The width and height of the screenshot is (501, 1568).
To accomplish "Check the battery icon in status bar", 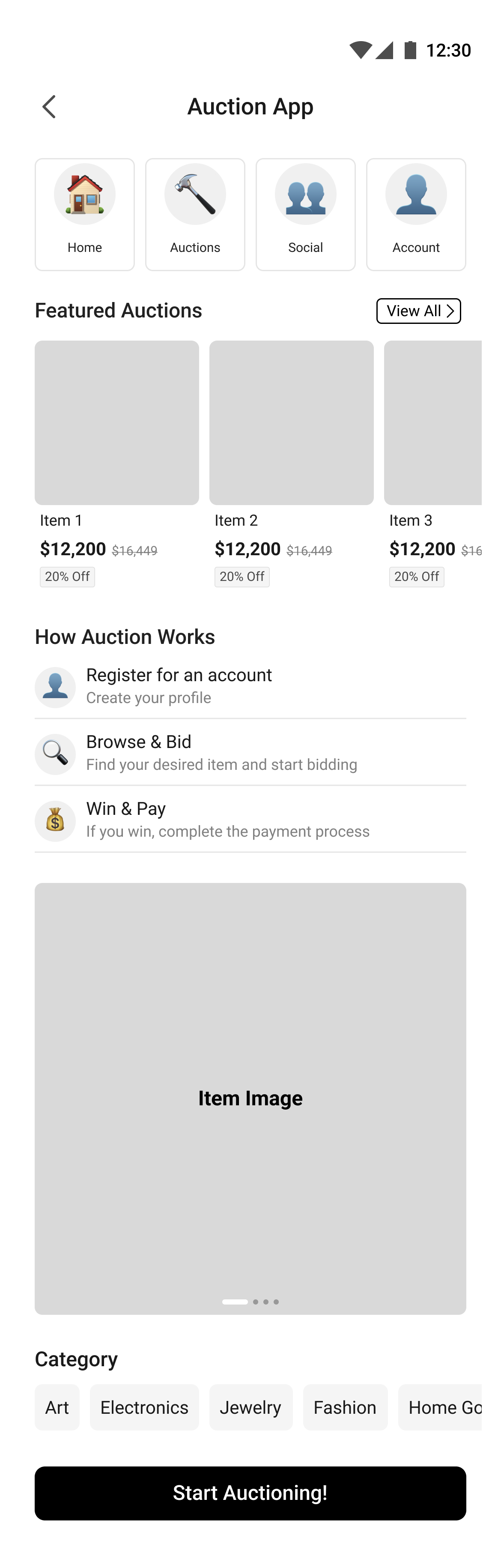I will coord(411,50).
